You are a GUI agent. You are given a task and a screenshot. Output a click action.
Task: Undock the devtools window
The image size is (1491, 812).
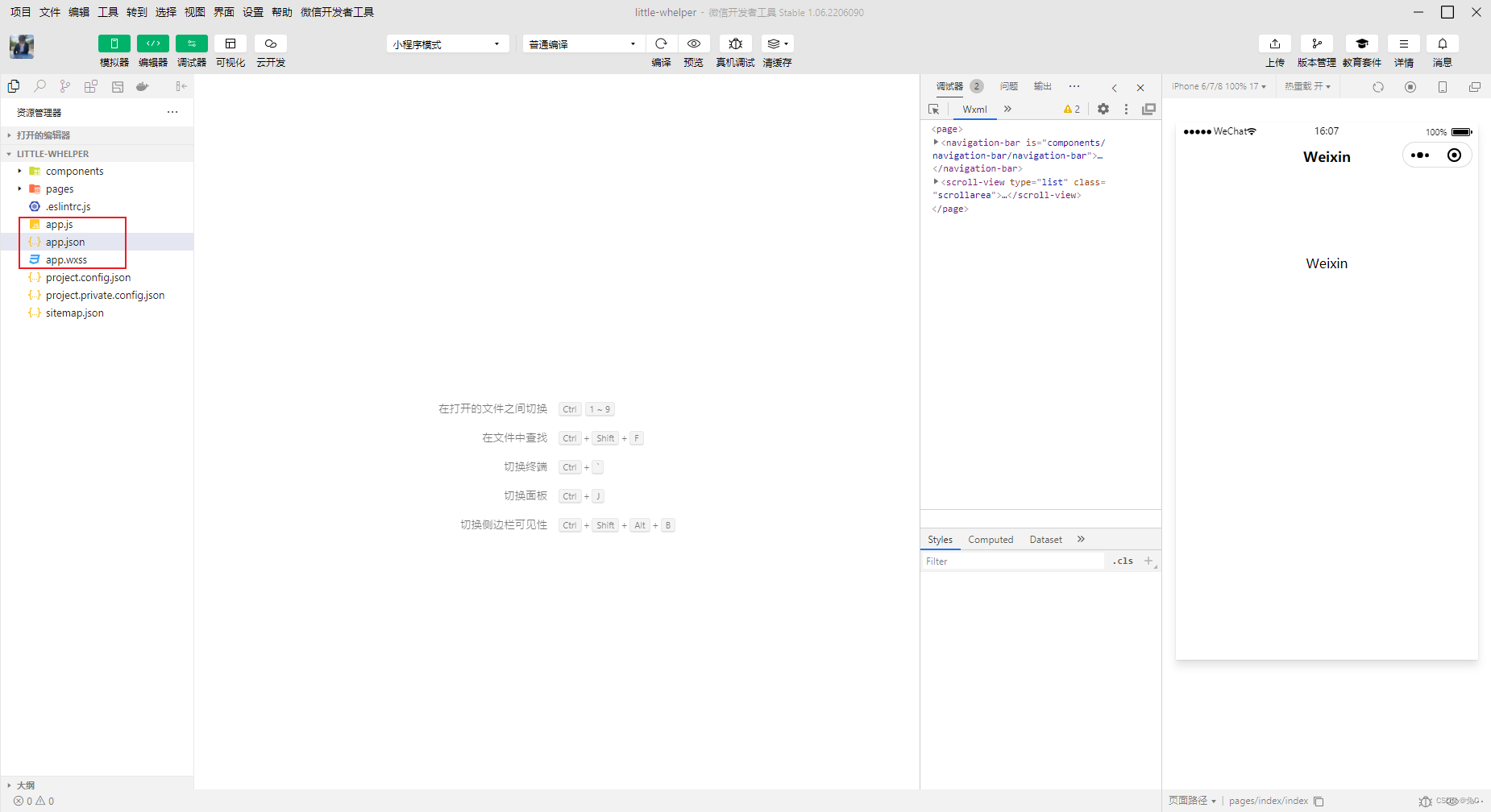tap(1148, 109)
